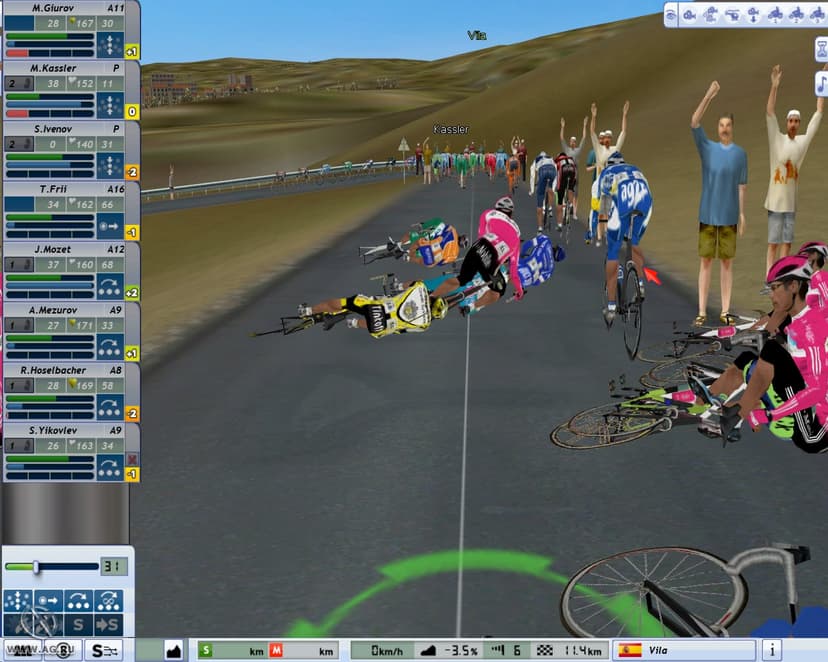
Task: Click the red M mountain distance marker
Action: pos(276,650)
